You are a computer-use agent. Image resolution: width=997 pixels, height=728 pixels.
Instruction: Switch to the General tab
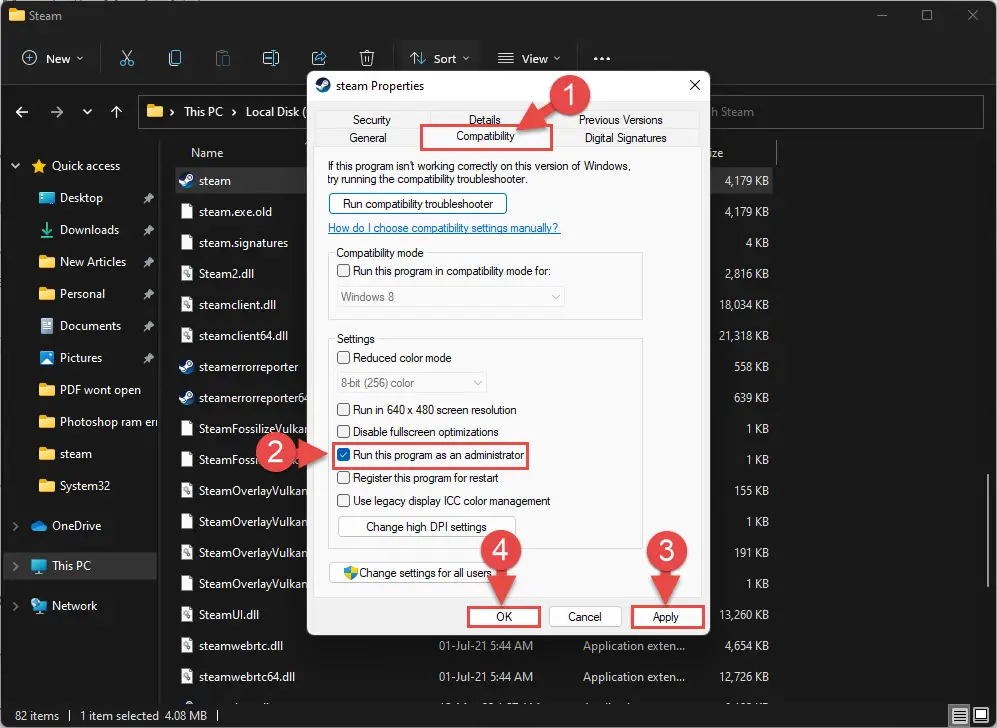pyautogui.click(x=368, y=138)
